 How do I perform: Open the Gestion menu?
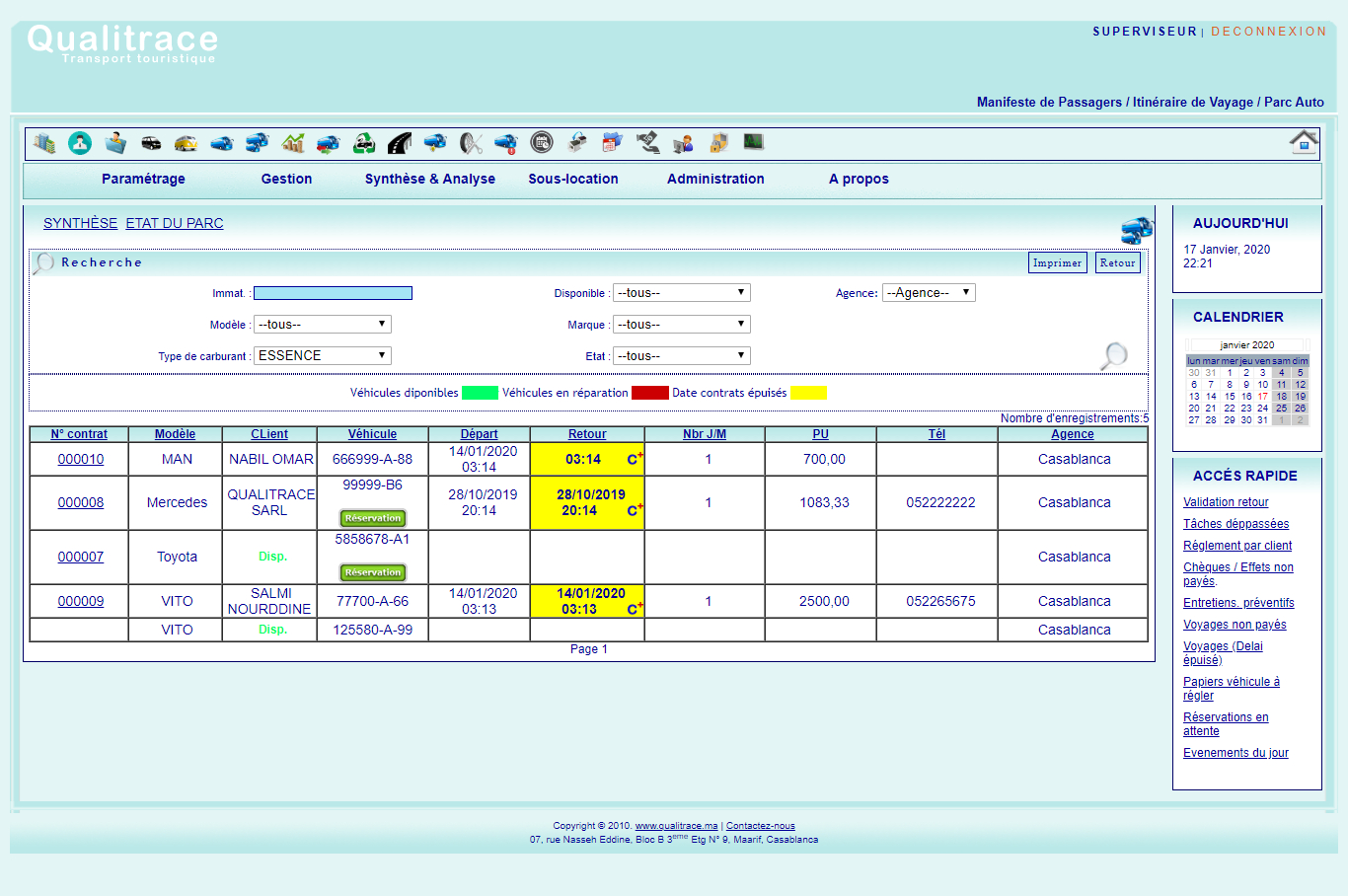tap(286, 179)
